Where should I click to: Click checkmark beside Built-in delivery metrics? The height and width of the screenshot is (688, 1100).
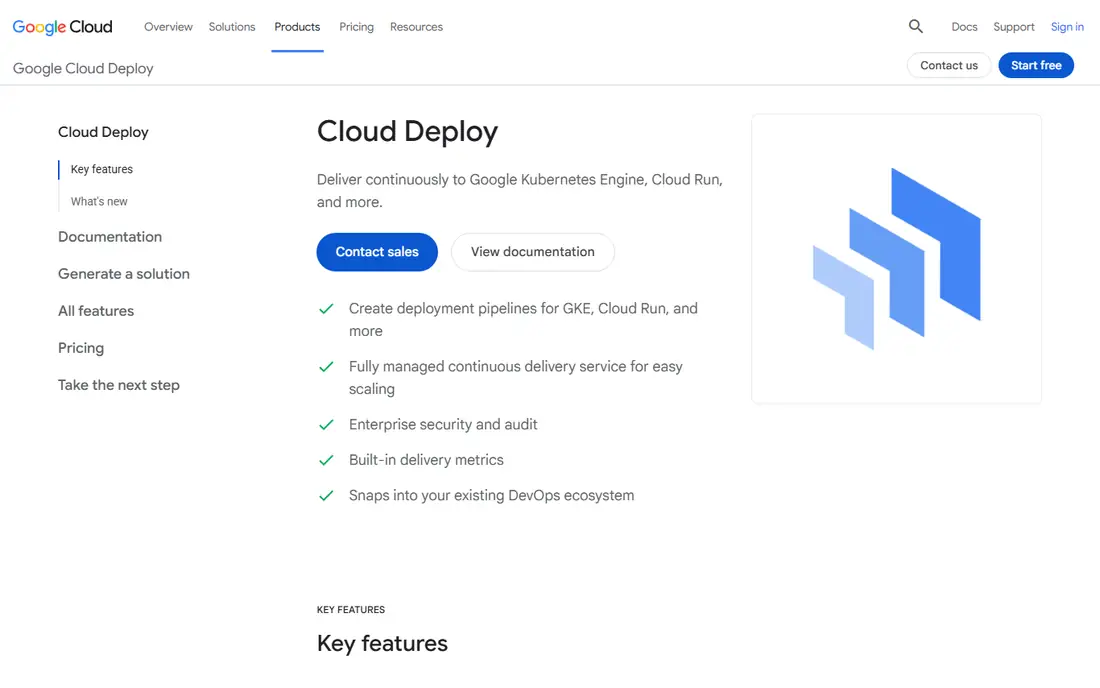pos(326,460)
